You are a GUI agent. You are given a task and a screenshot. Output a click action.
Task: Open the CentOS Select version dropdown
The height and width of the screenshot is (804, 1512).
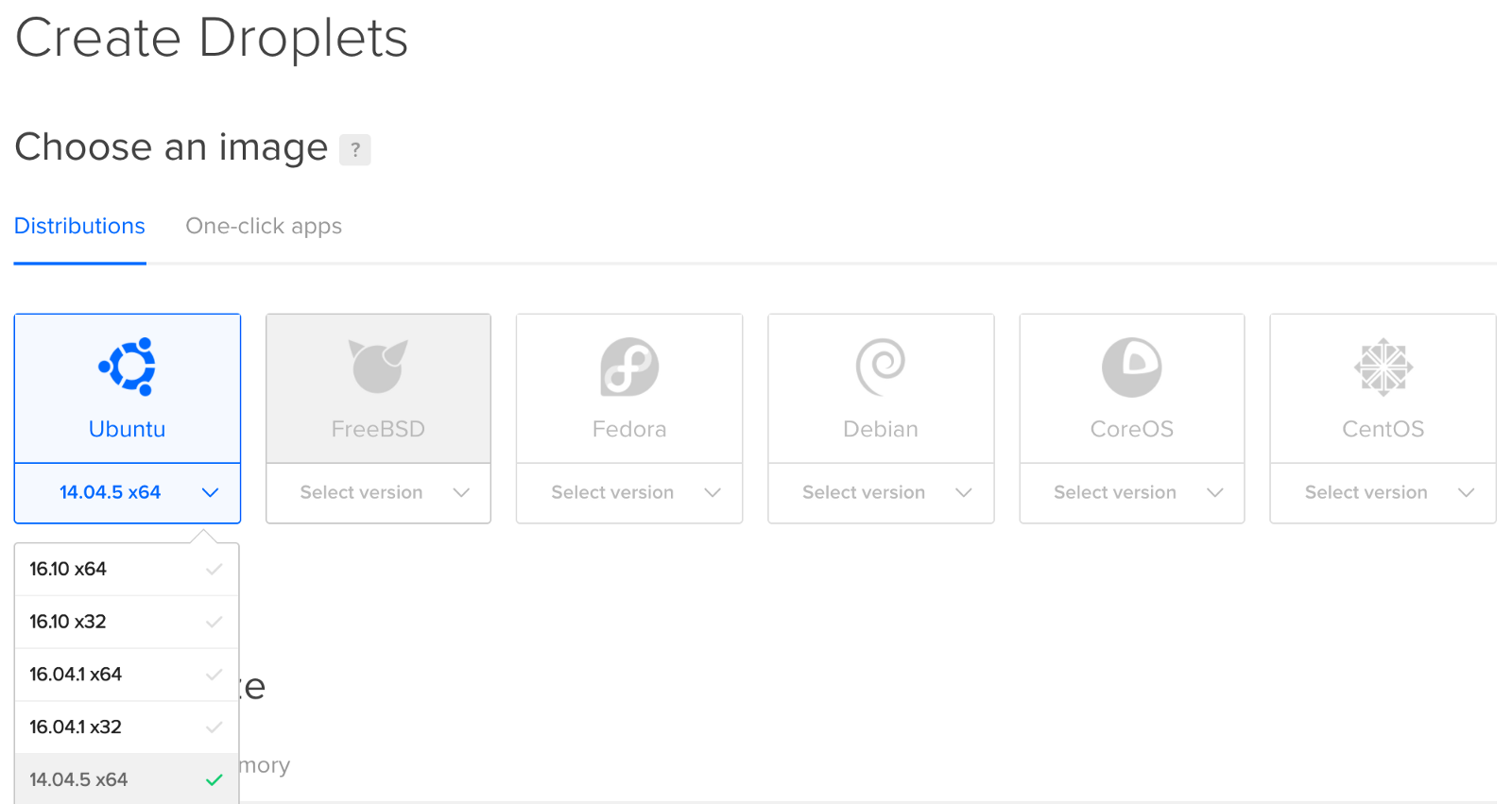coord(1383,492)
